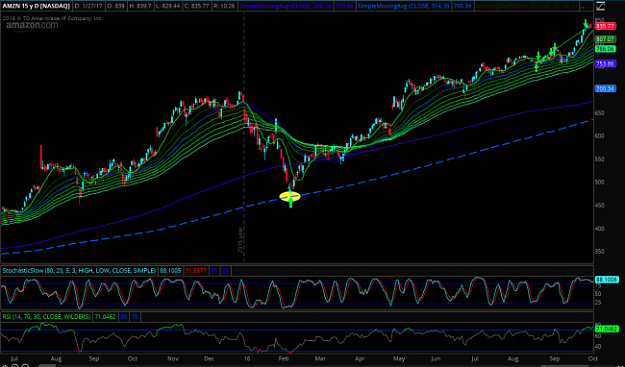Click the 650 level on the price axis
Image resolution: width=625 pixels, height=367 pixels.
click(599, 113)
